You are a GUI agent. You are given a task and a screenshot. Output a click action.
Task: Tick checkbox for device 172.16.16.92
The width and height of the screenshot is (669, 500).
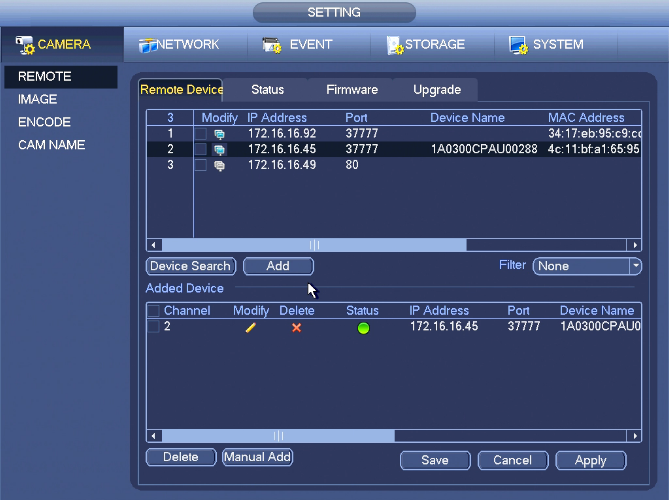pyautogui.click(x=201, y=134)
